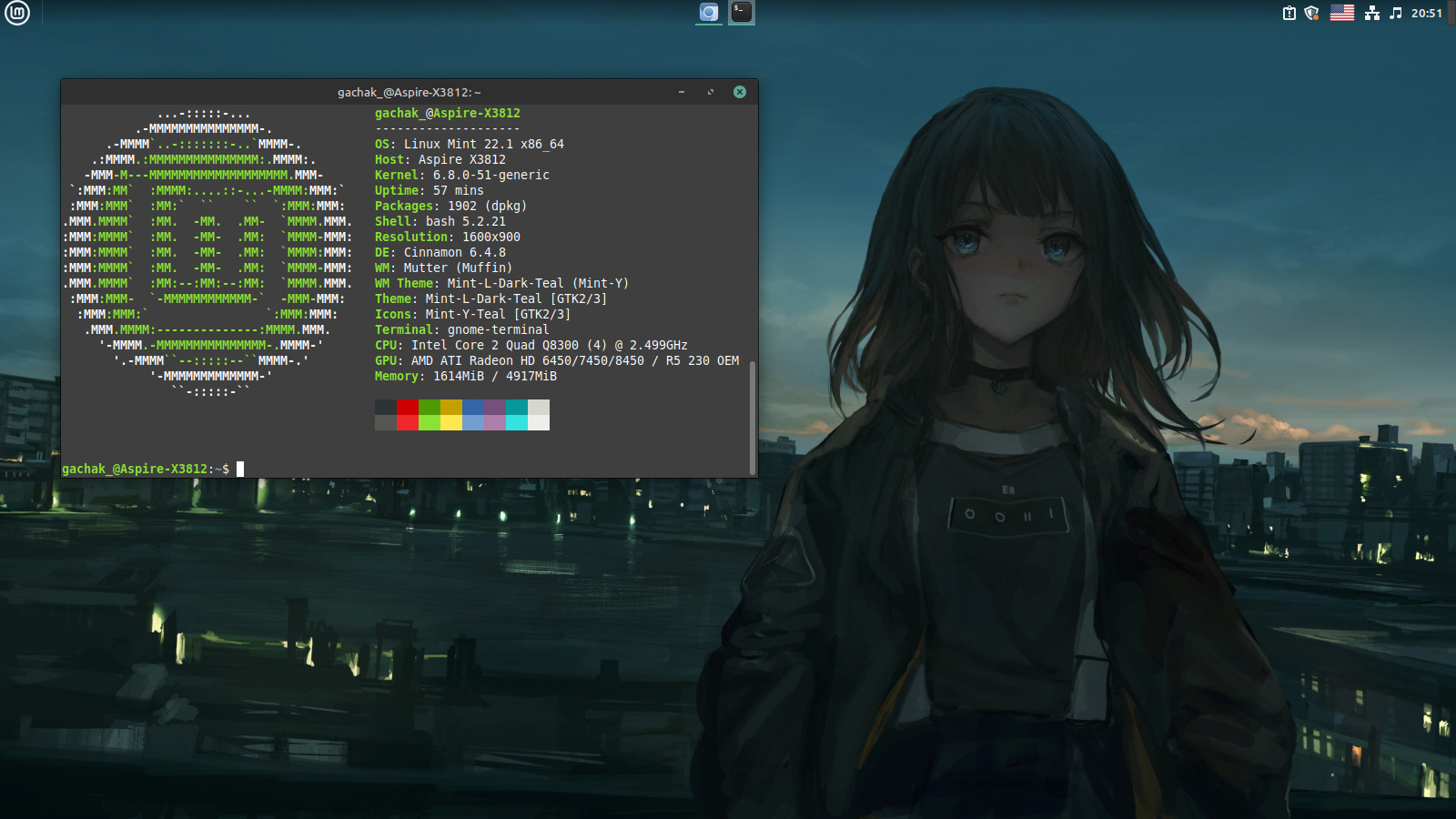Click the terminal scrollbar handle
The height and width of the screenshot is (819, 1456).
coord(753,418)
